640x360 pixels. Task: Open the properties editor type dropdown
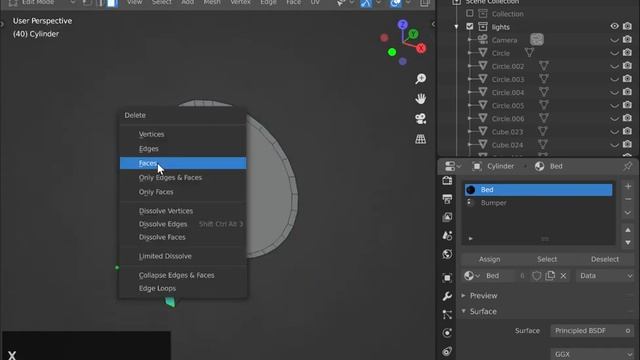pyautogui.click(x=452, y=166)
